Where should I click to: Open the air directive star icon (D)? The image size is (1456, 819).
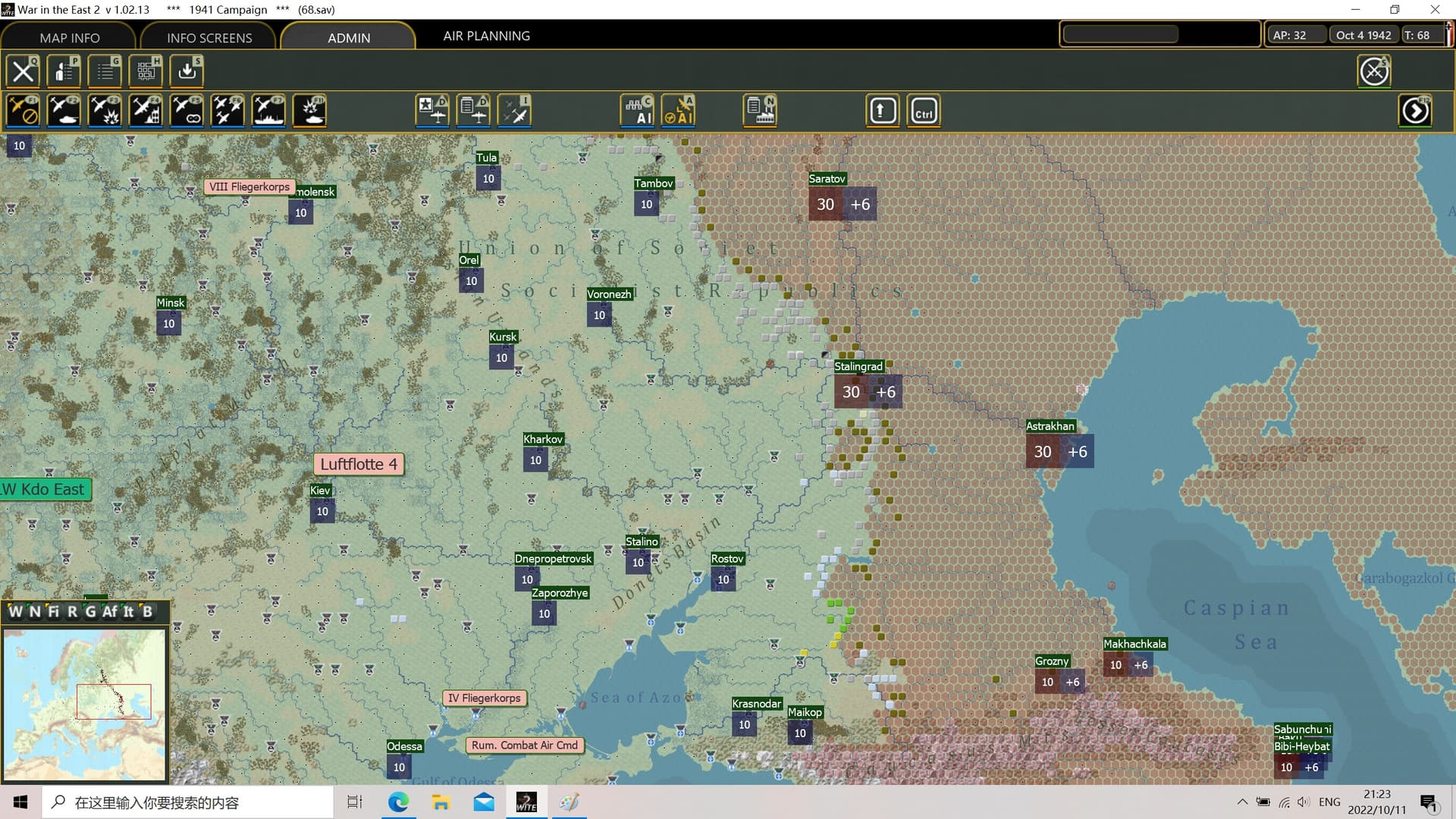(432, 111)
